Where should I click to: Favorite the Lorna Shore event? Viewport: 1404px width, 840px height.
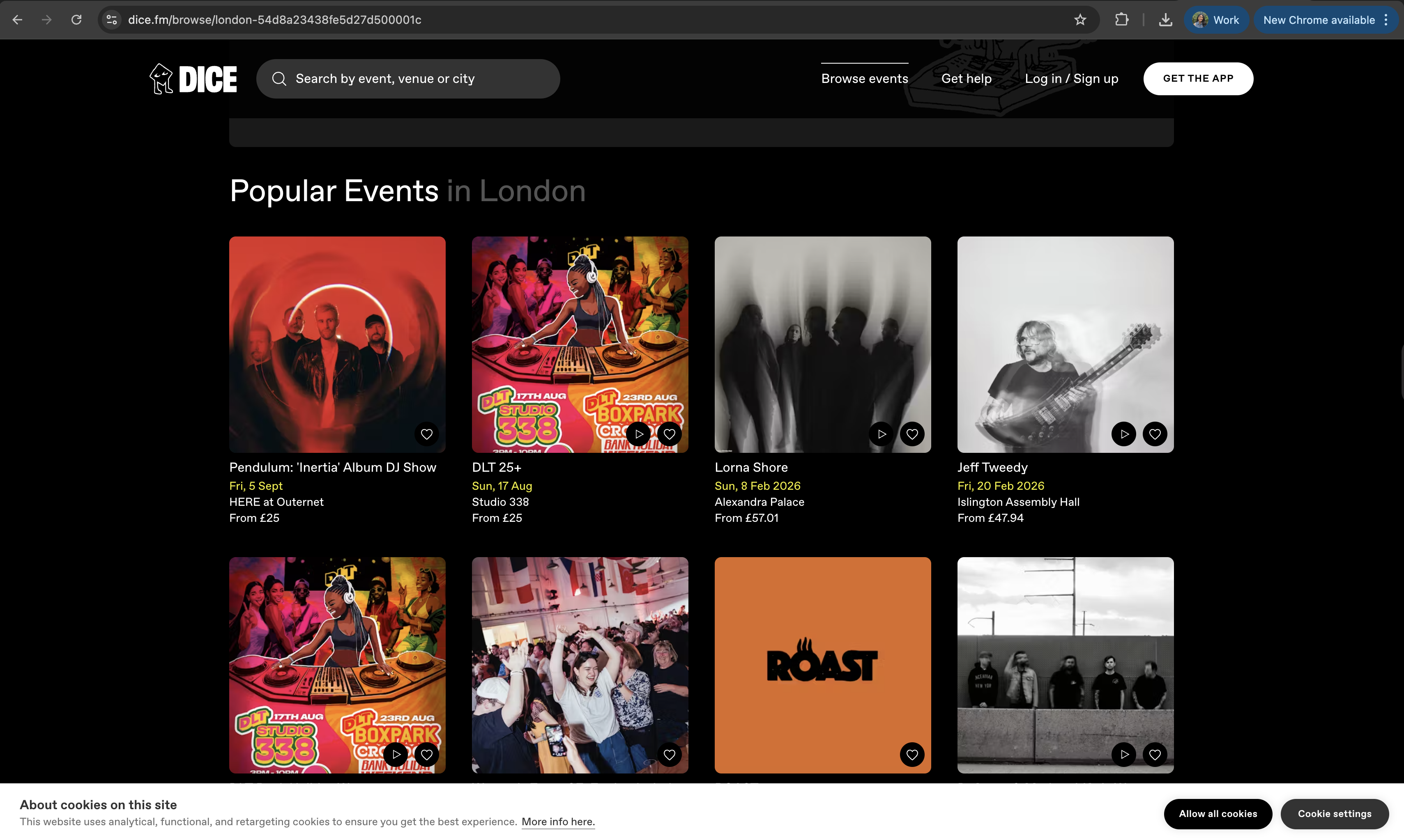tap(912, 434)
